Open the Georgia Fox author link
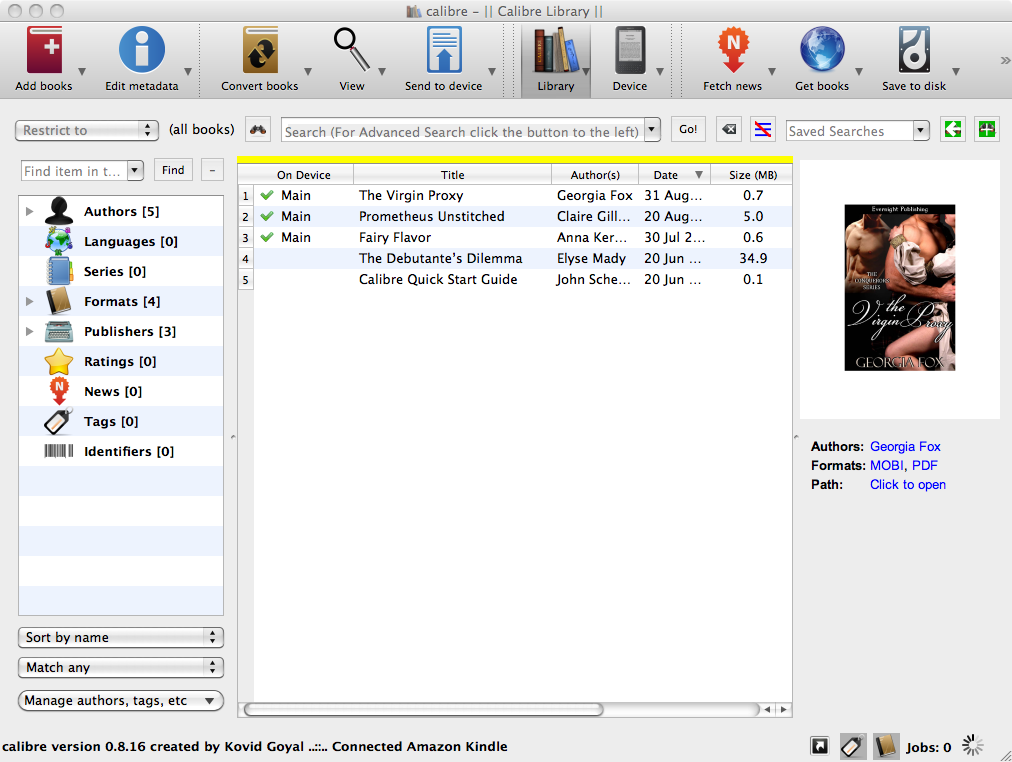 pos(905,447)
